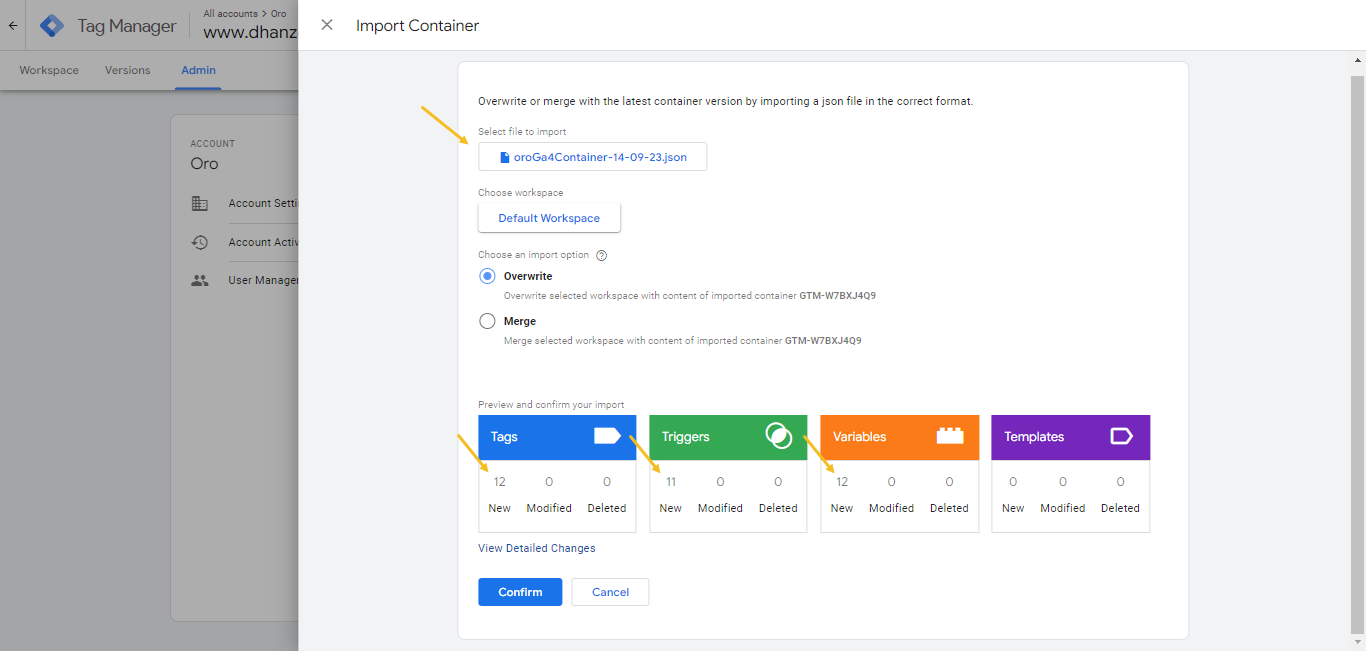Screen dimensions: 1366x651
Task: Select the Overwrite import option
Action: pyautogui.click(x=487, y=276)
